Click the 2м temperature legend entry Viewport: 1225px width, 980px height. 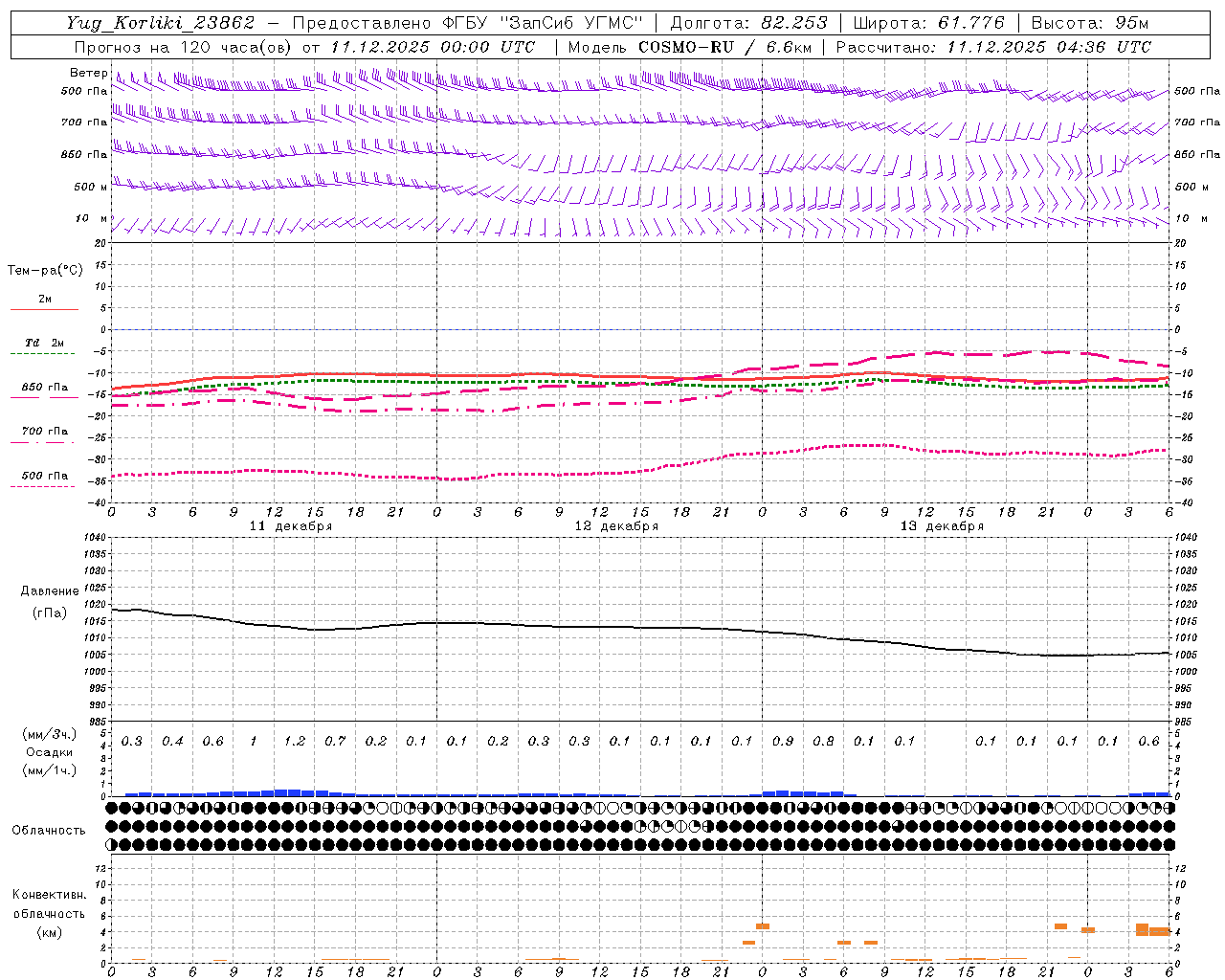coord(45,300)
